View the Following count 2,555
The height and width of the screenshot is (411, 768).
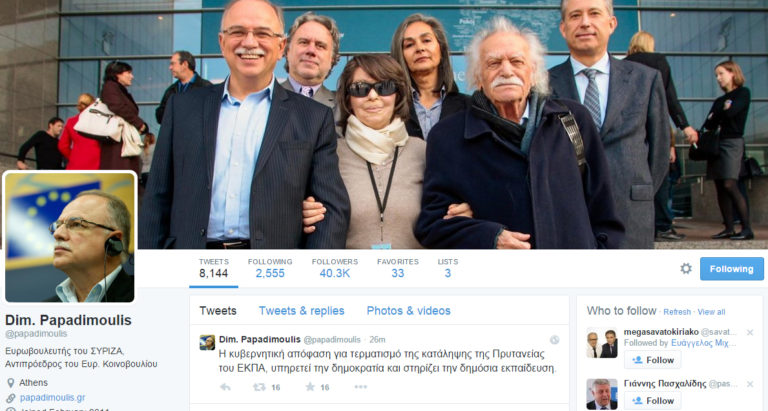(x=270, y=268)
